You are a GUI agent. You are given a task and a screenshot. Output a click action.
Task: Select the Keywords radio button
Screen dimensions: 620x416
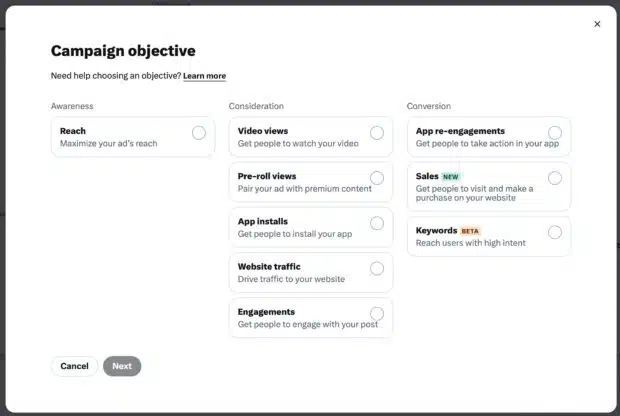[x=555, y=233]
